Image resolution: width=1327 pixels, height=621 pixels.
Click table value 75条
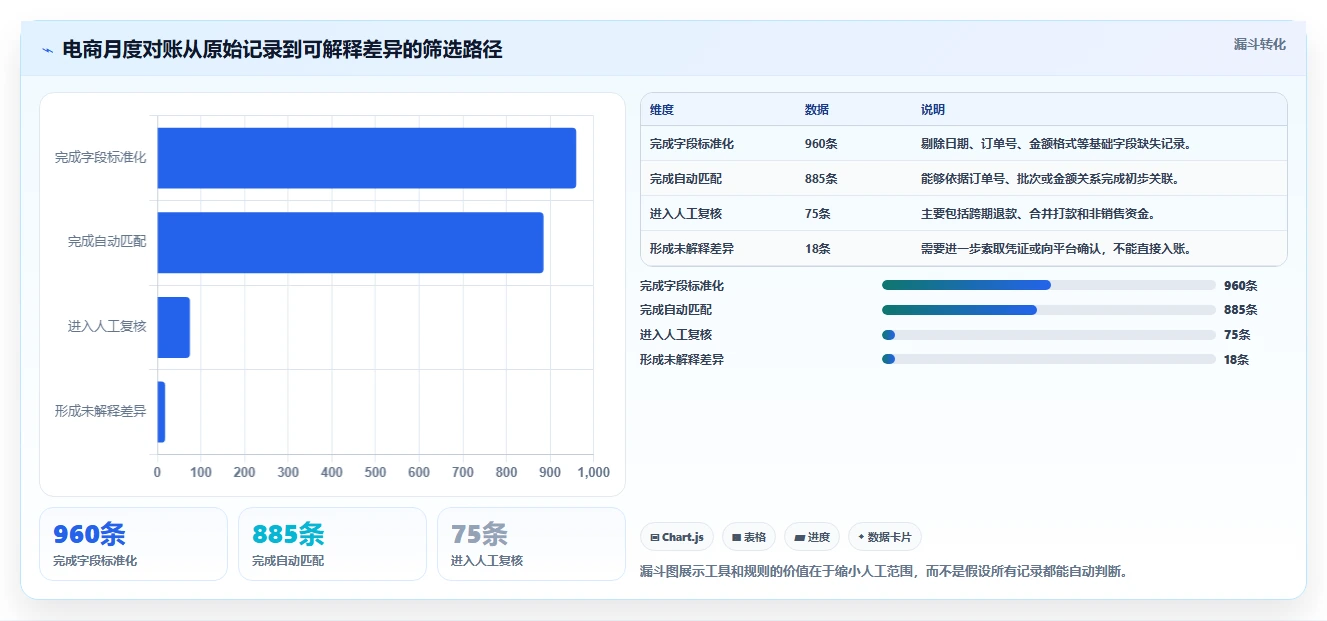click(818, 214)
